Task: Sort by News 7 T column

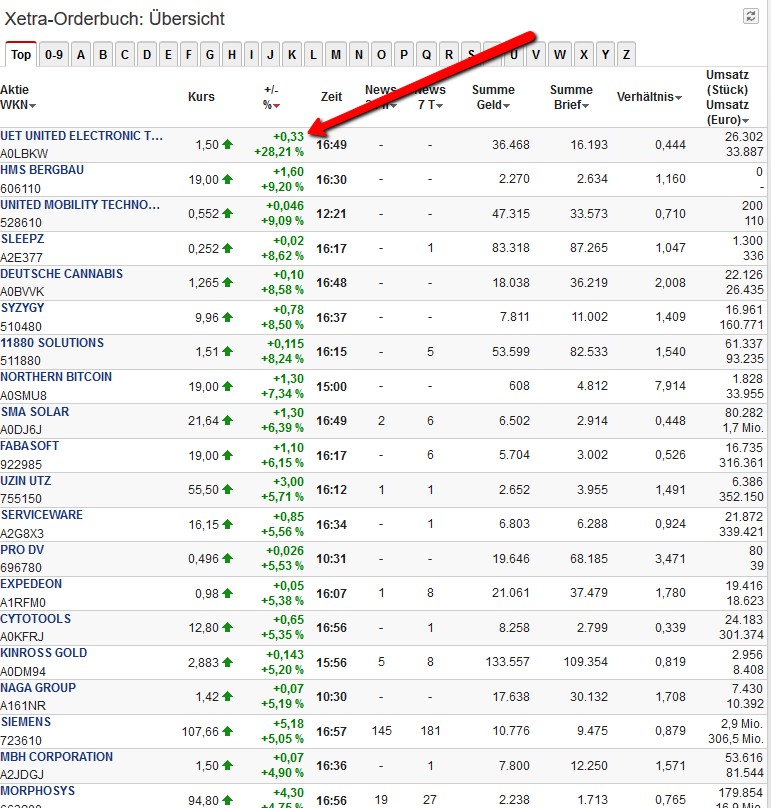Action: pyautogui.click(x=440, y=106)
